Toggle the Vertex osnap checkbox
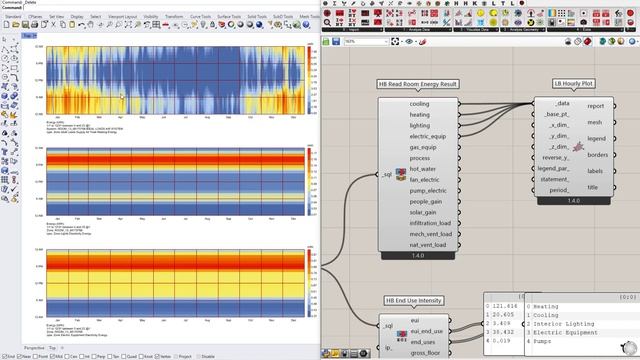640x360 pixels. [158, 357]
